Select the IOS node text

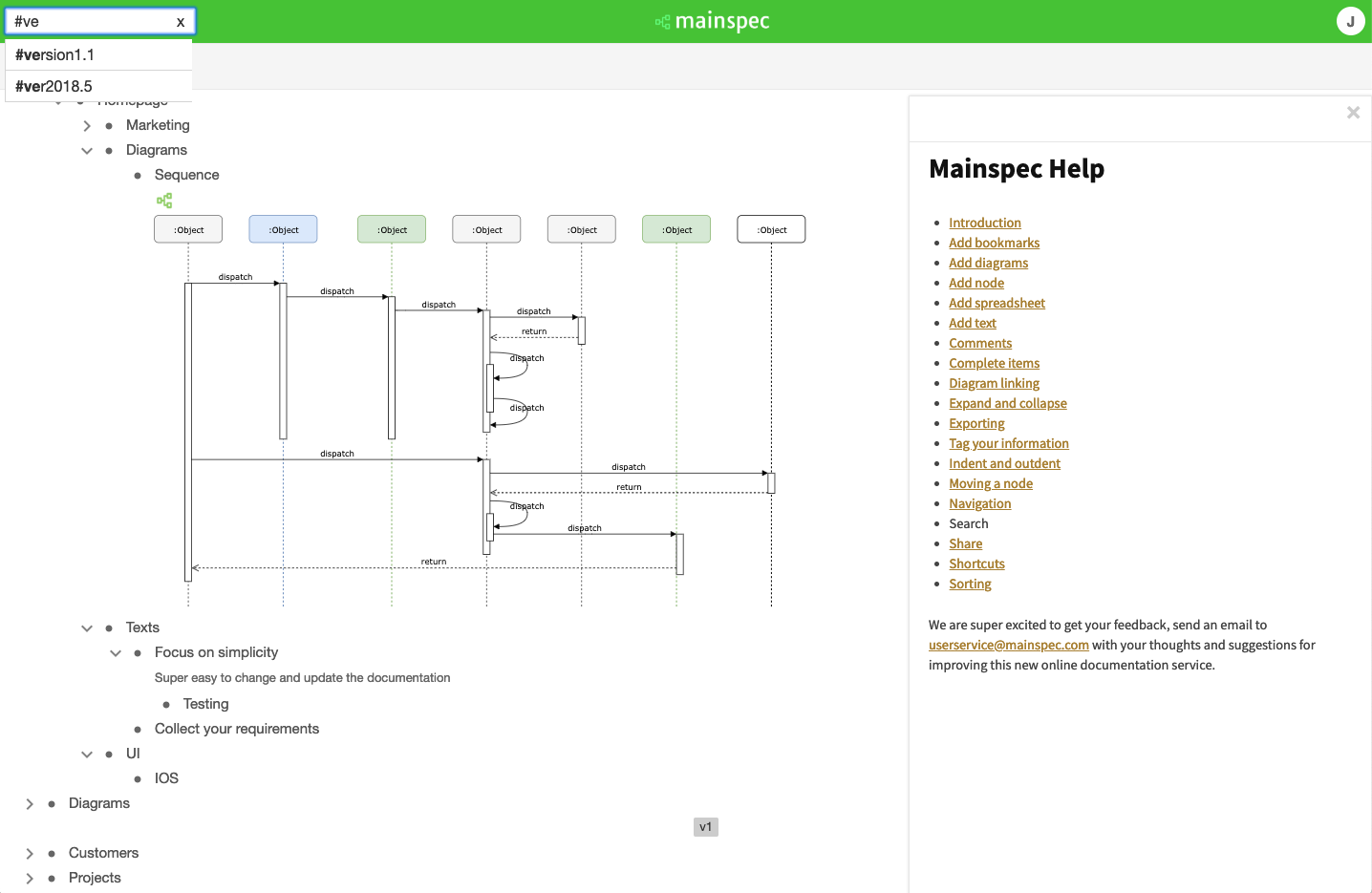coord(166,778)
